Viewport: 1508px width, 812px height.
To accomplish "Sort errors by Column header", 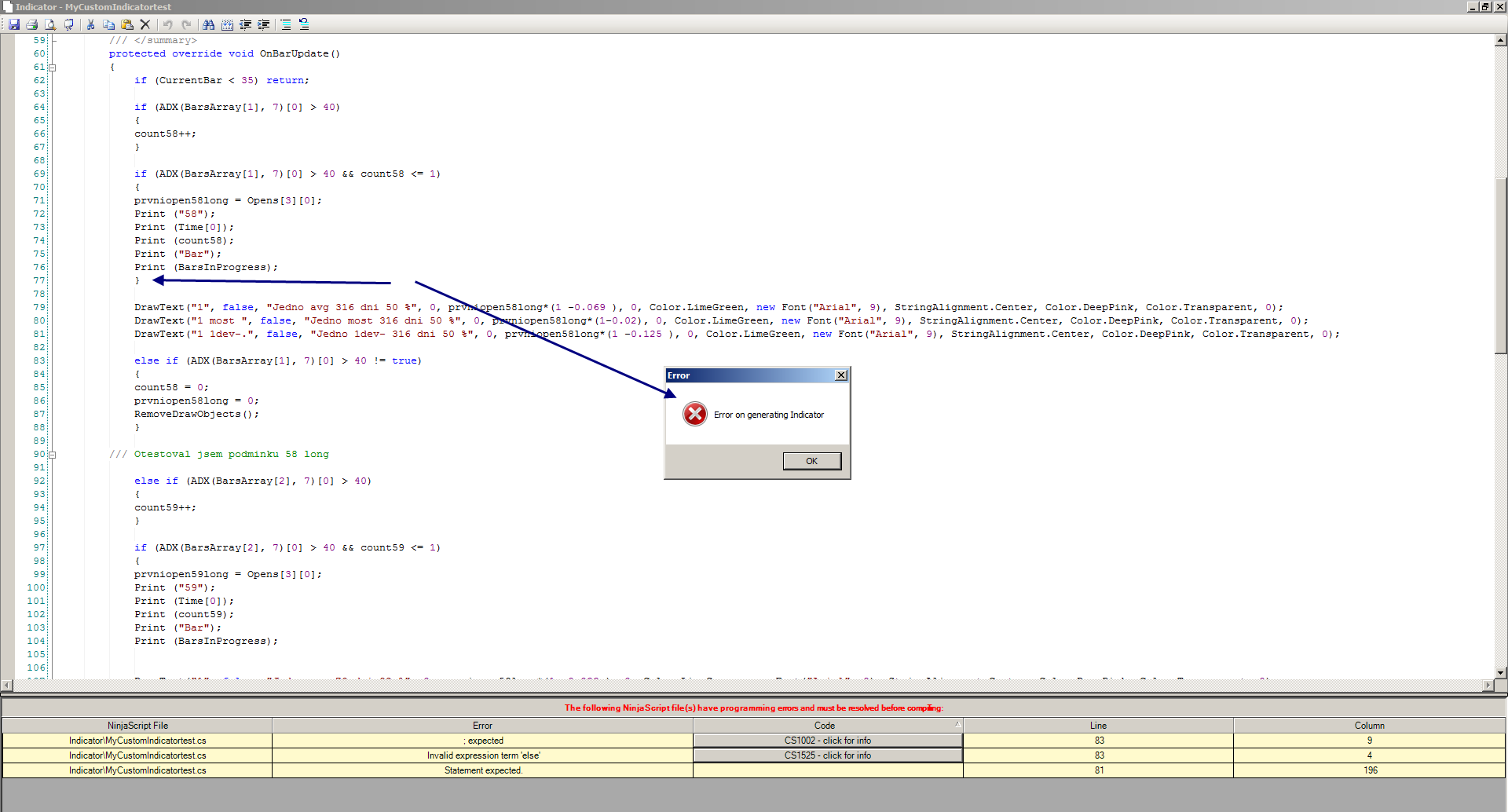I will tap(1369, 726).
